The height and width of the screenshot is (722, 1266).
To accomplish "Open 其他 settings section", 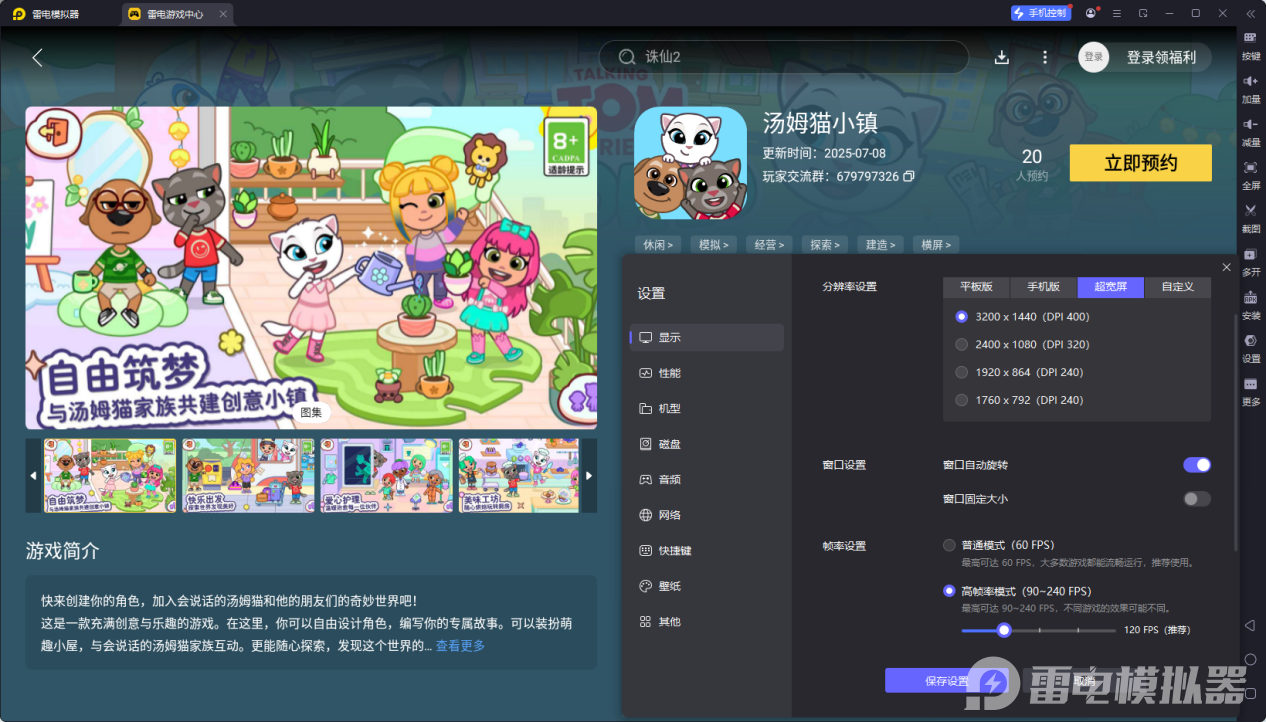I will click(x=706, y=621).
